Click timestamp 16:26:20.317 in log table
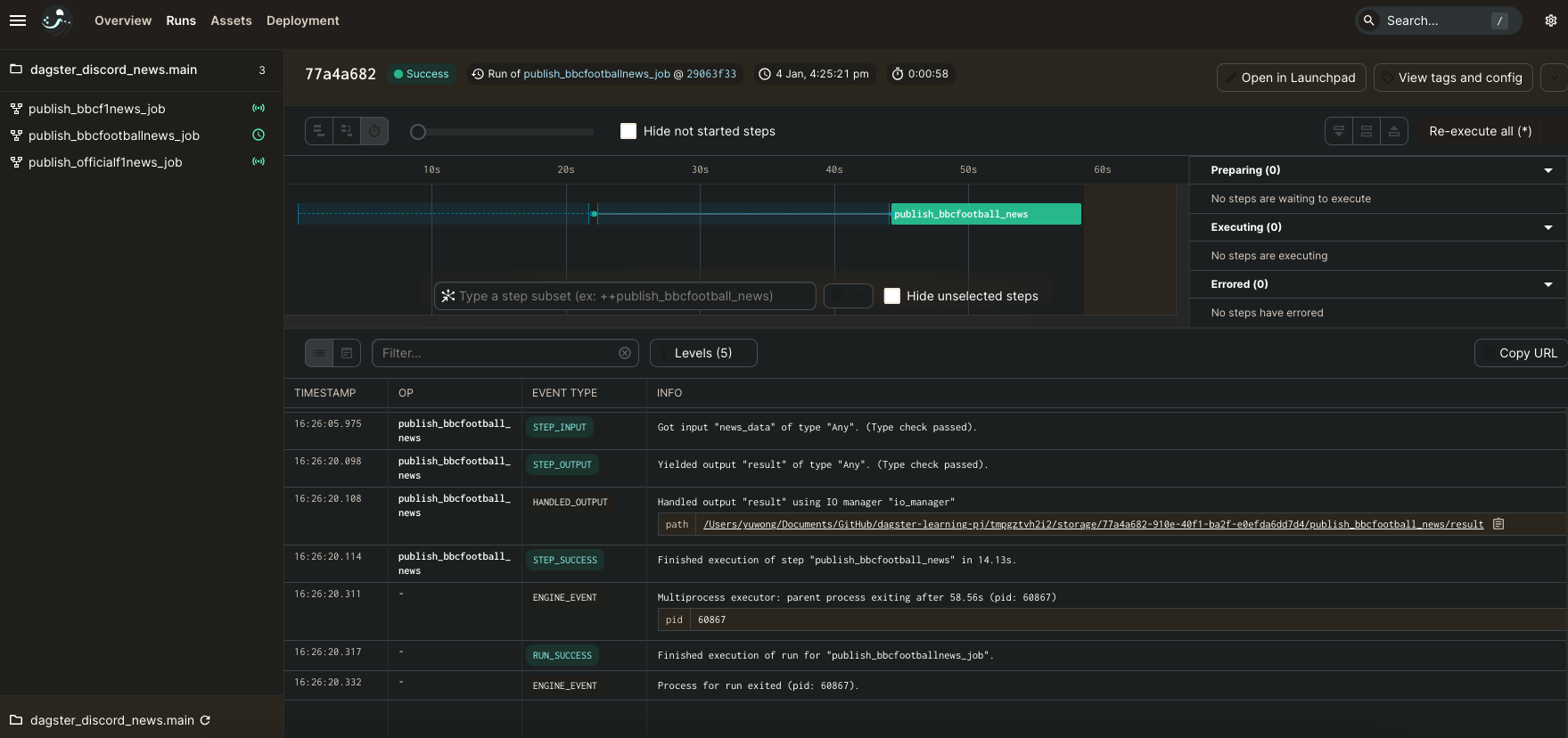The image size is (1568, 738). 328,652
